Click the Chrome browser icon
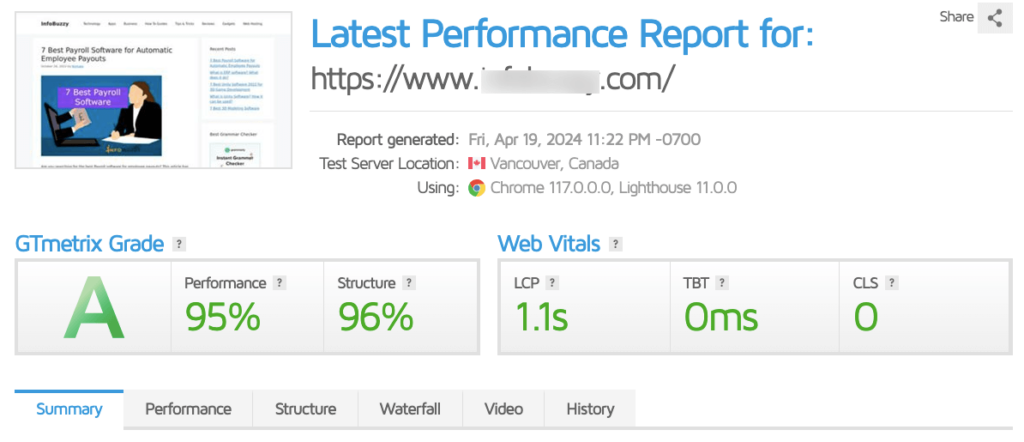Image resolution: width=1024 pixels, height=442 pixels. [477, 188]
